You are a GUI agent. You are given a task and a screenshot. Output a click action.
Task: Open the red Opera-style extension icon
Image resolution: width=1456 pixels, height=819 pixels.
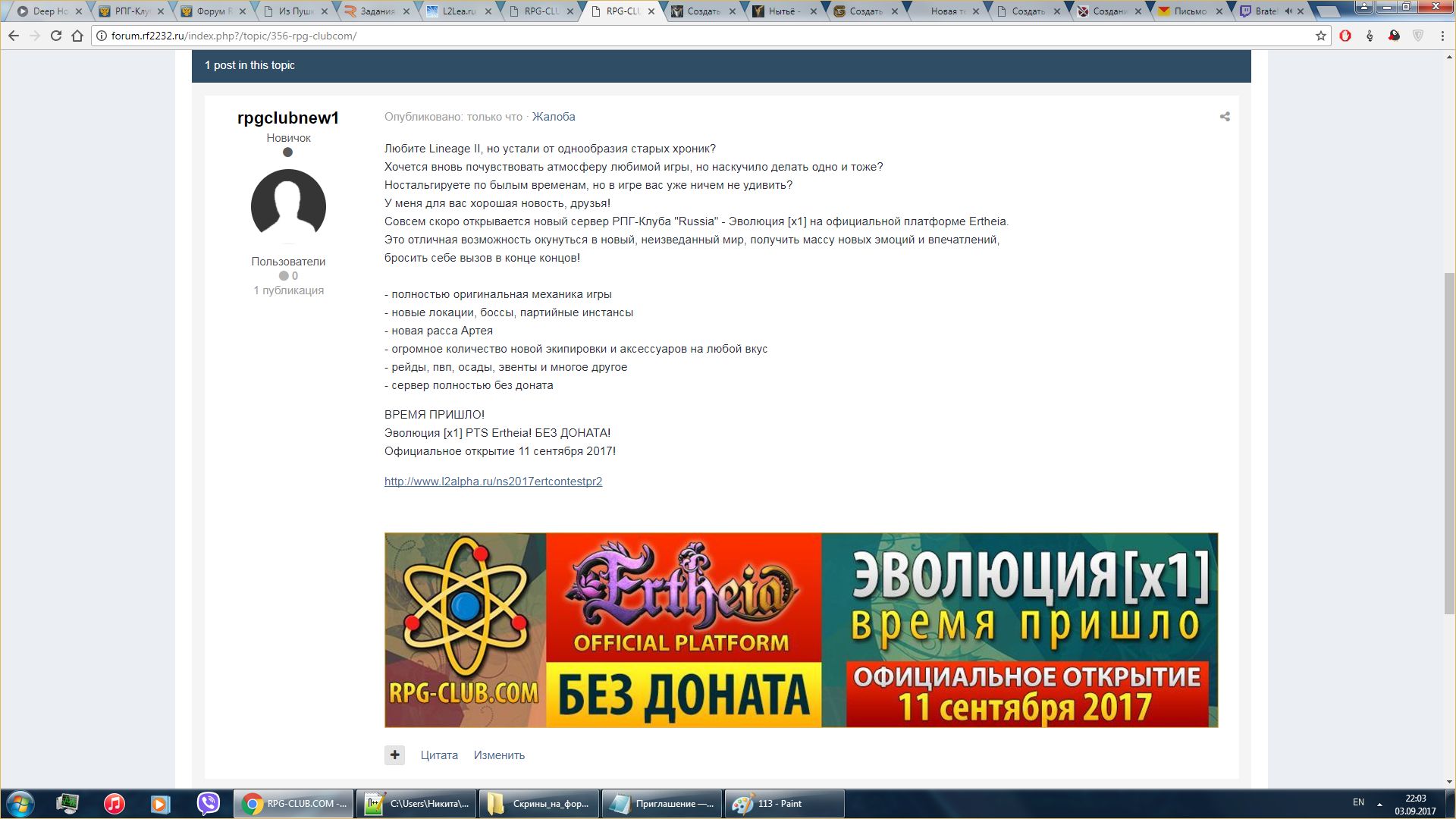[x=1345, y=36]
